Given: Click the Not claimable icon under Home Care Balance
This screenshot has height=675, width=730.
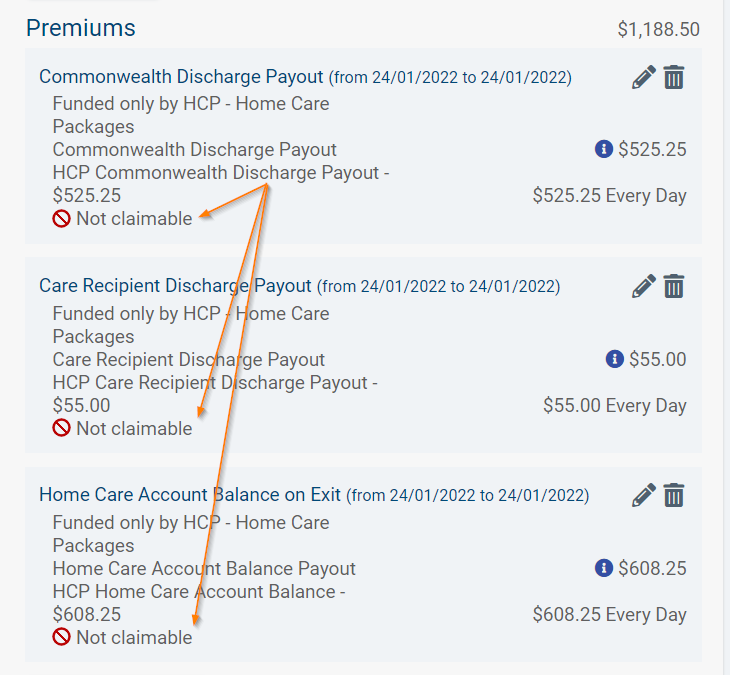Looking at the screenshot, I should [61, 637].
